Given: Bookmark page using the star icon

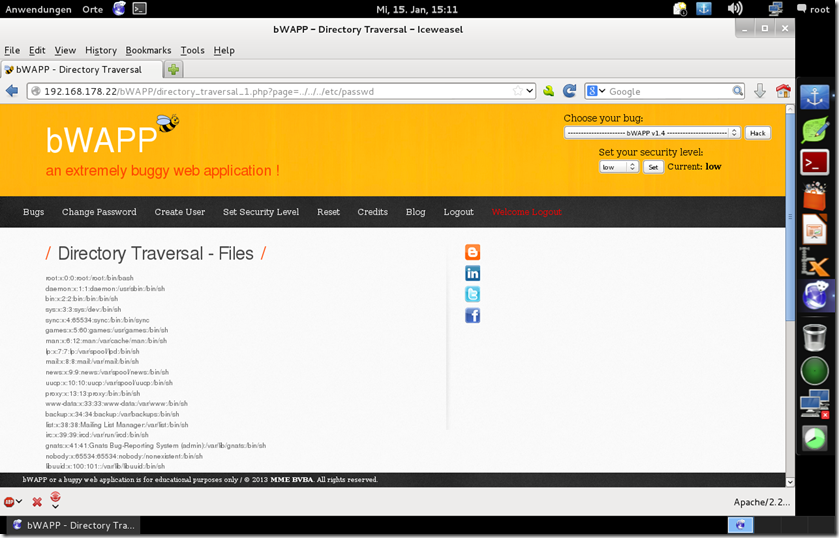Looking at the screenshot, I should click(517, 91).
